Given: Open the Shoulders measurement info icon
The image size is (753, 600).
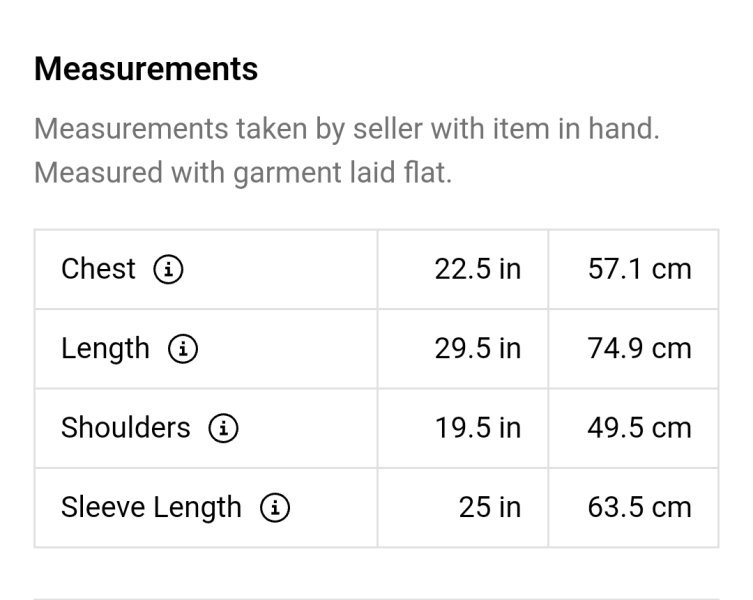Looking at the screenshot, I should (x=223, y=428).
